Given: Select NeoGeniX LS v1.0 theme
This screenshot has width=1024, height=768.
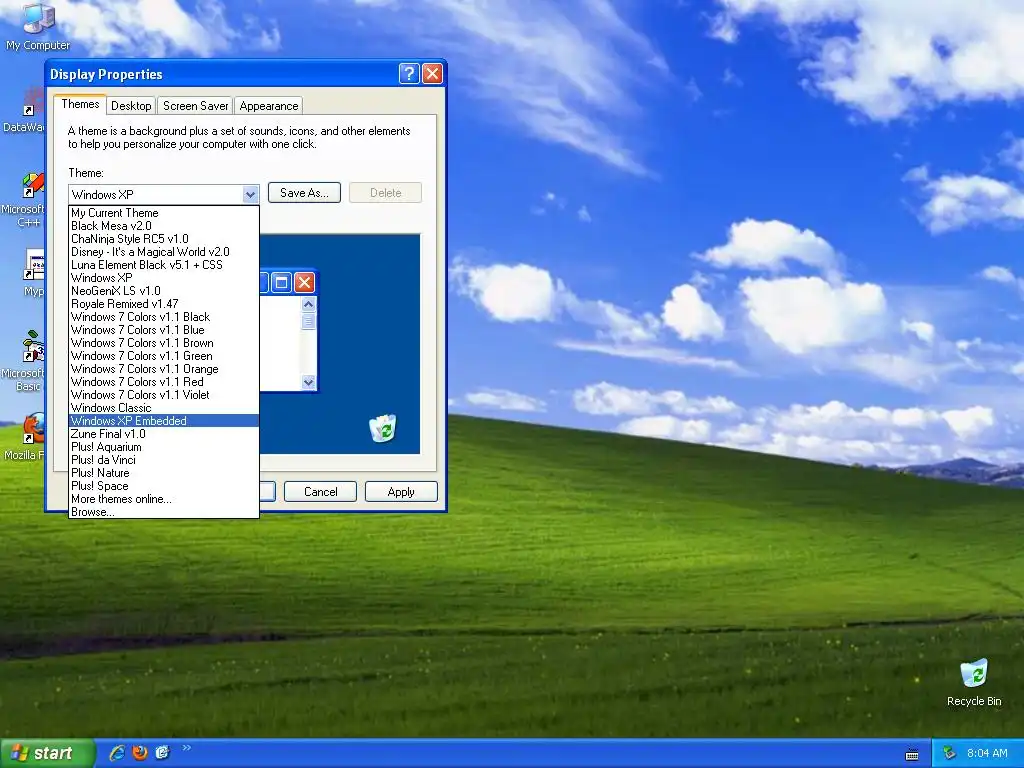Looking at the screenshot, I should tap(164, 291).
